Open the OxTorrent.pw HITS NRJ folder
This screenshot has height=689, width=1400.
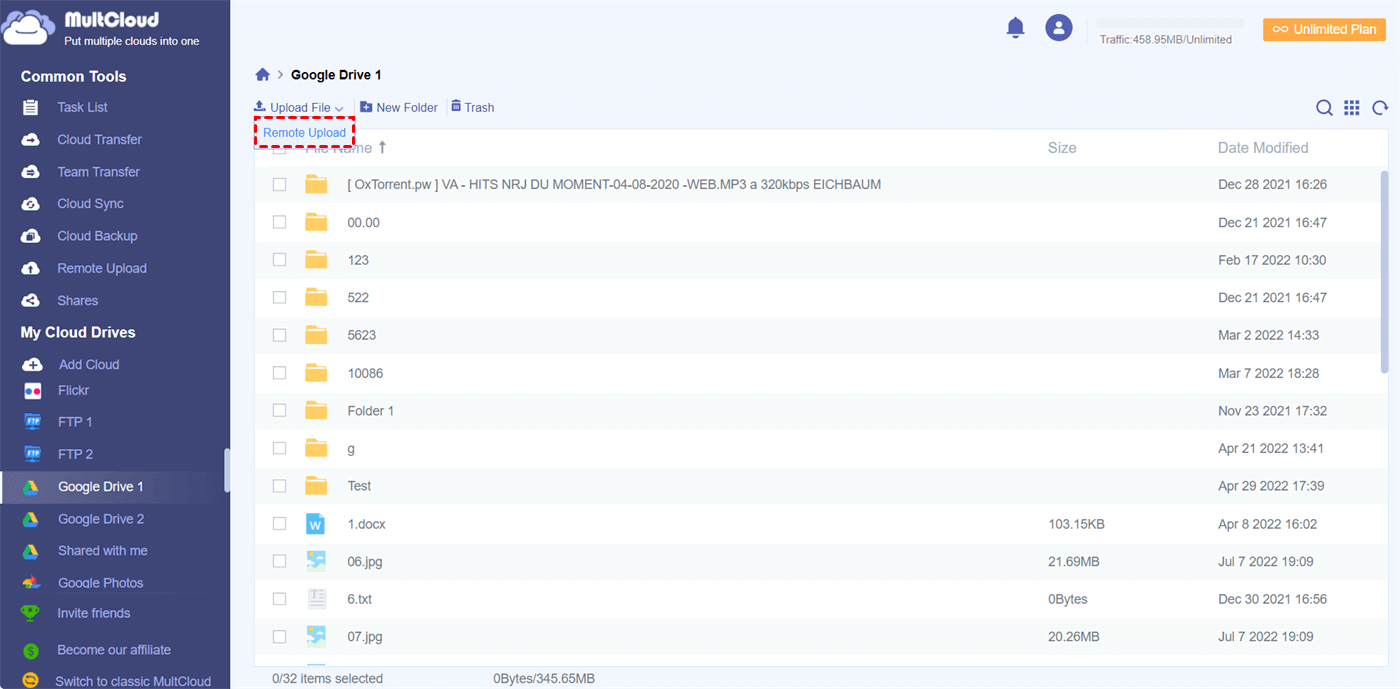pyautogui.click(x=614, y=185)
